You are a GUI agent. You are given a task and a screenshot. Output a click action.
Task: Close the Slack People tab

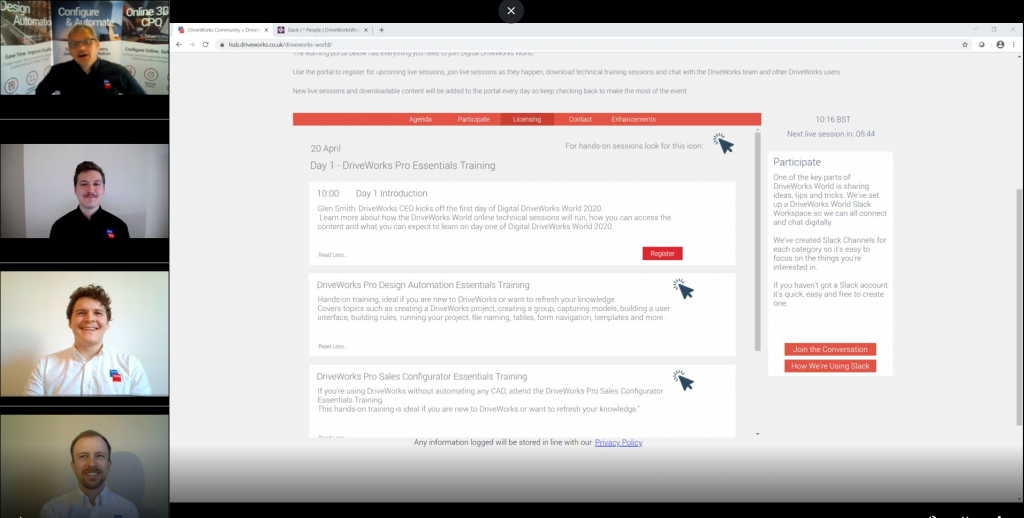pyautogui.click(x=366, y=30)
